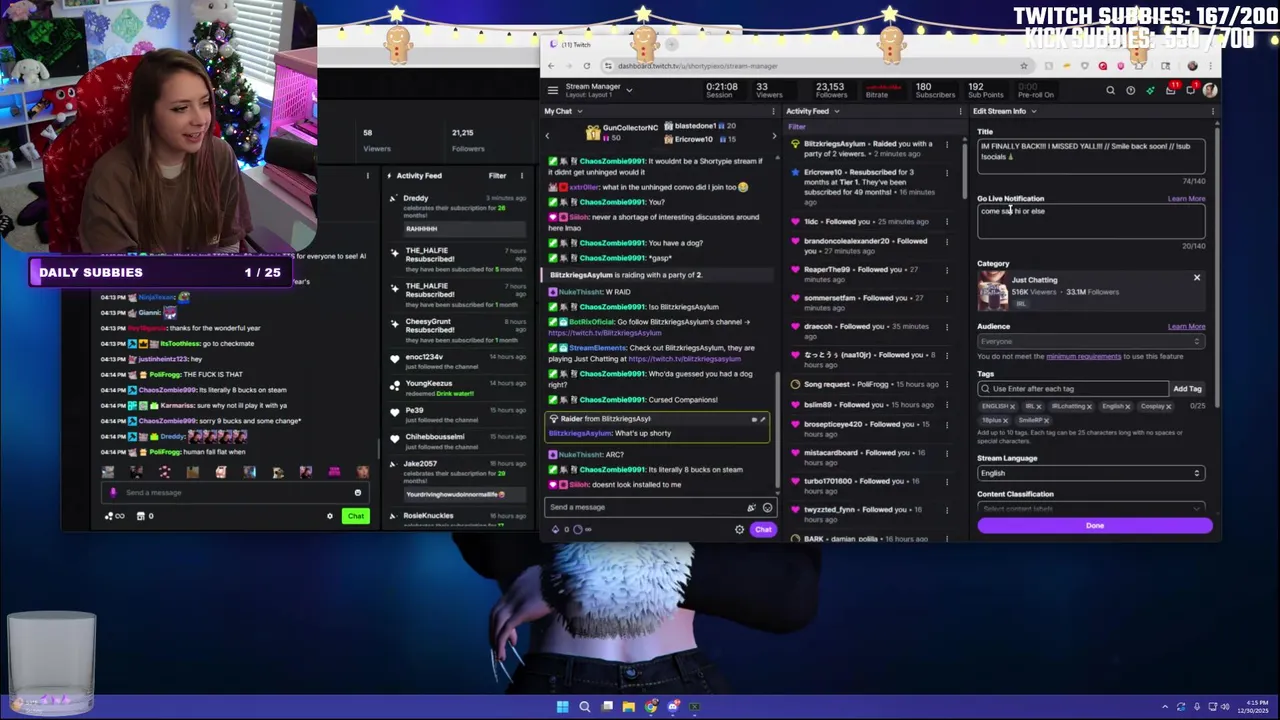The height and width of the screenshot is (720, 1280).
Task: Open the Audience Everyone dropdown
Action: 1090,341
